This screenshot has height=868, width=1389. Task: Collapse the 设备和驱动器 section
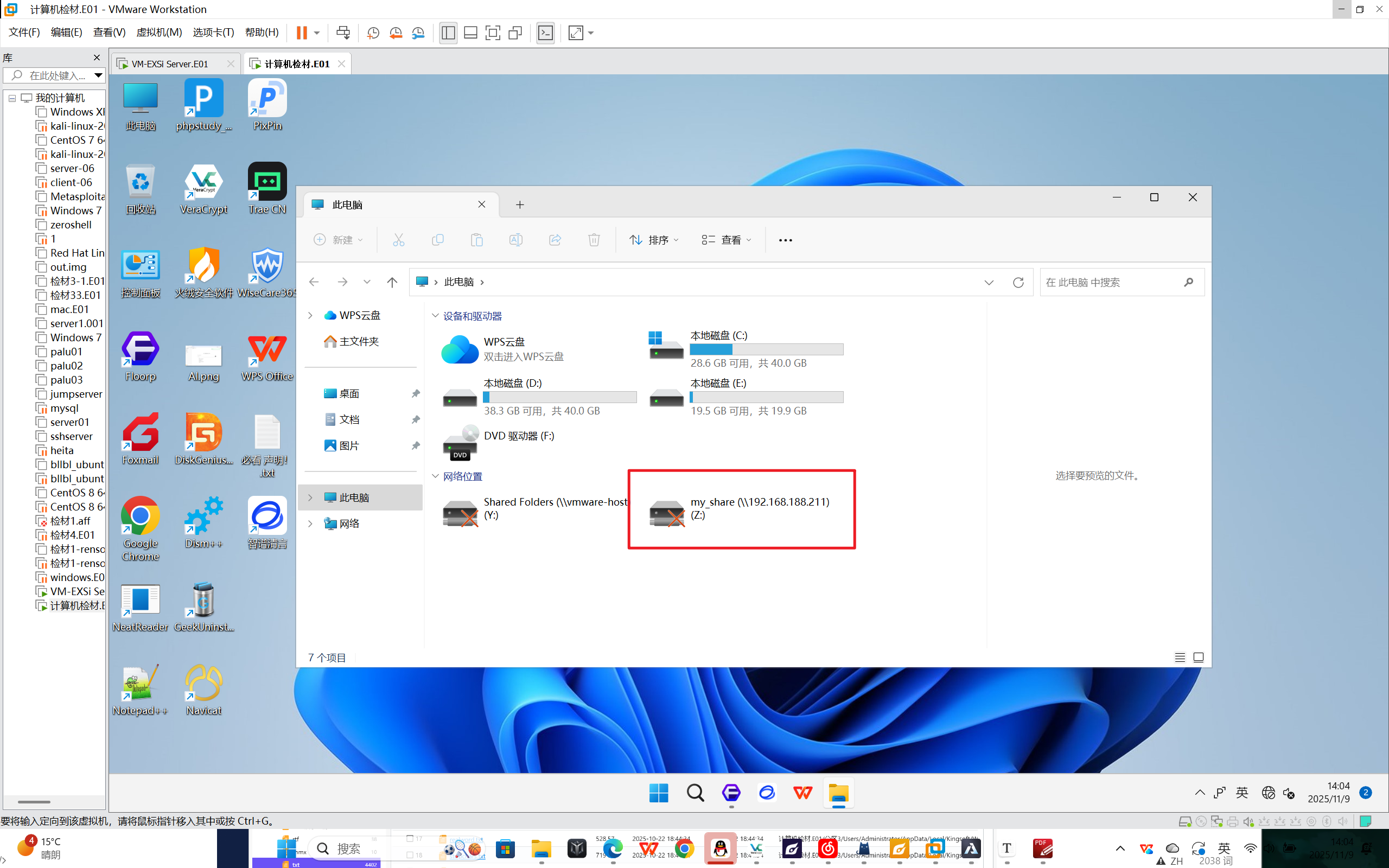tap(435, 316)
